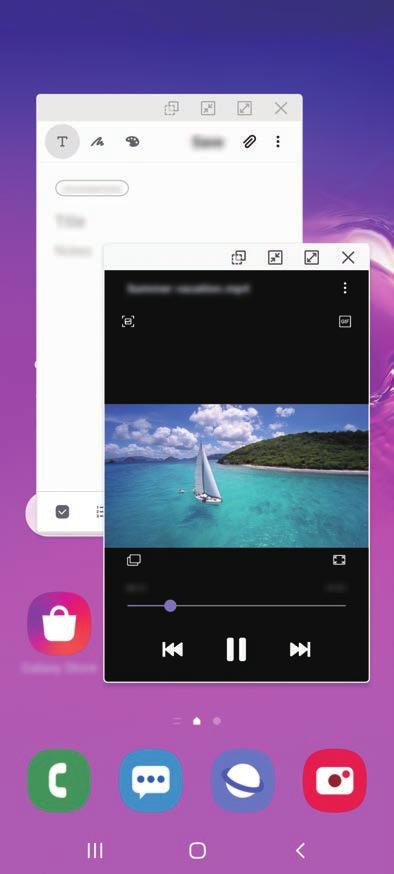Screen dimensions: 394x874
Task: Open recent apps from navigation bar
Action: point(95,851)
